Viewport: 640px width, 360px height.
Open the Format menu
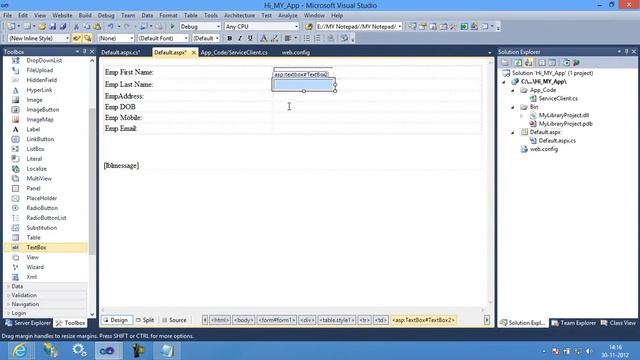[x=168, y=16]
